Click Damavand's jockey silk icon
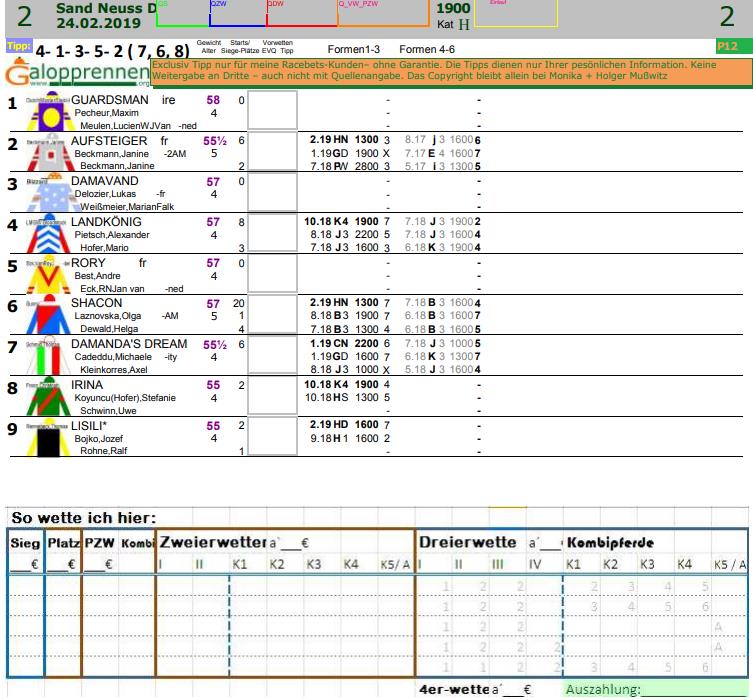The image size is (753, 700). click(x=47, y=195)
